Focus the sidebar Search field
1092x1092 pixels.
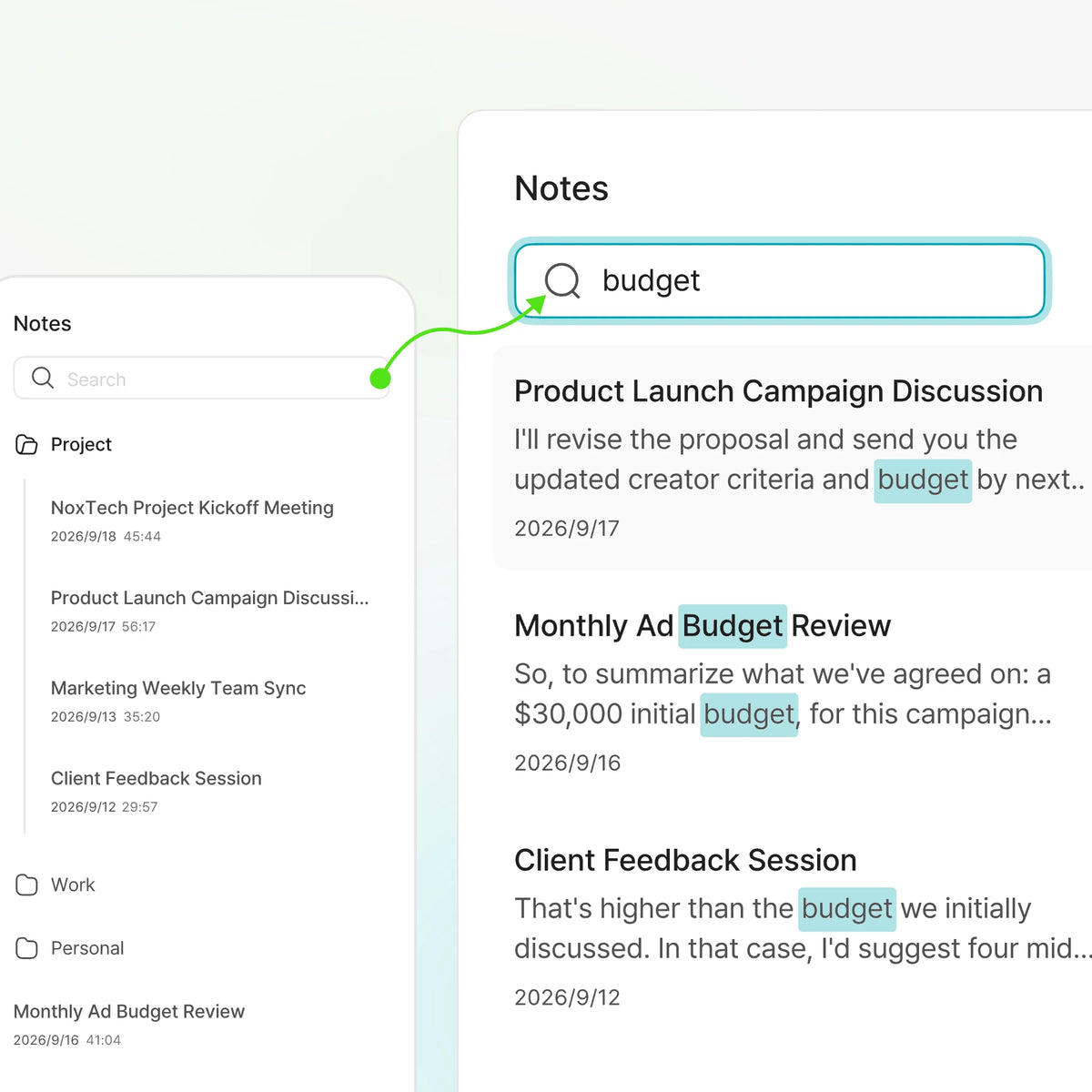202,378
